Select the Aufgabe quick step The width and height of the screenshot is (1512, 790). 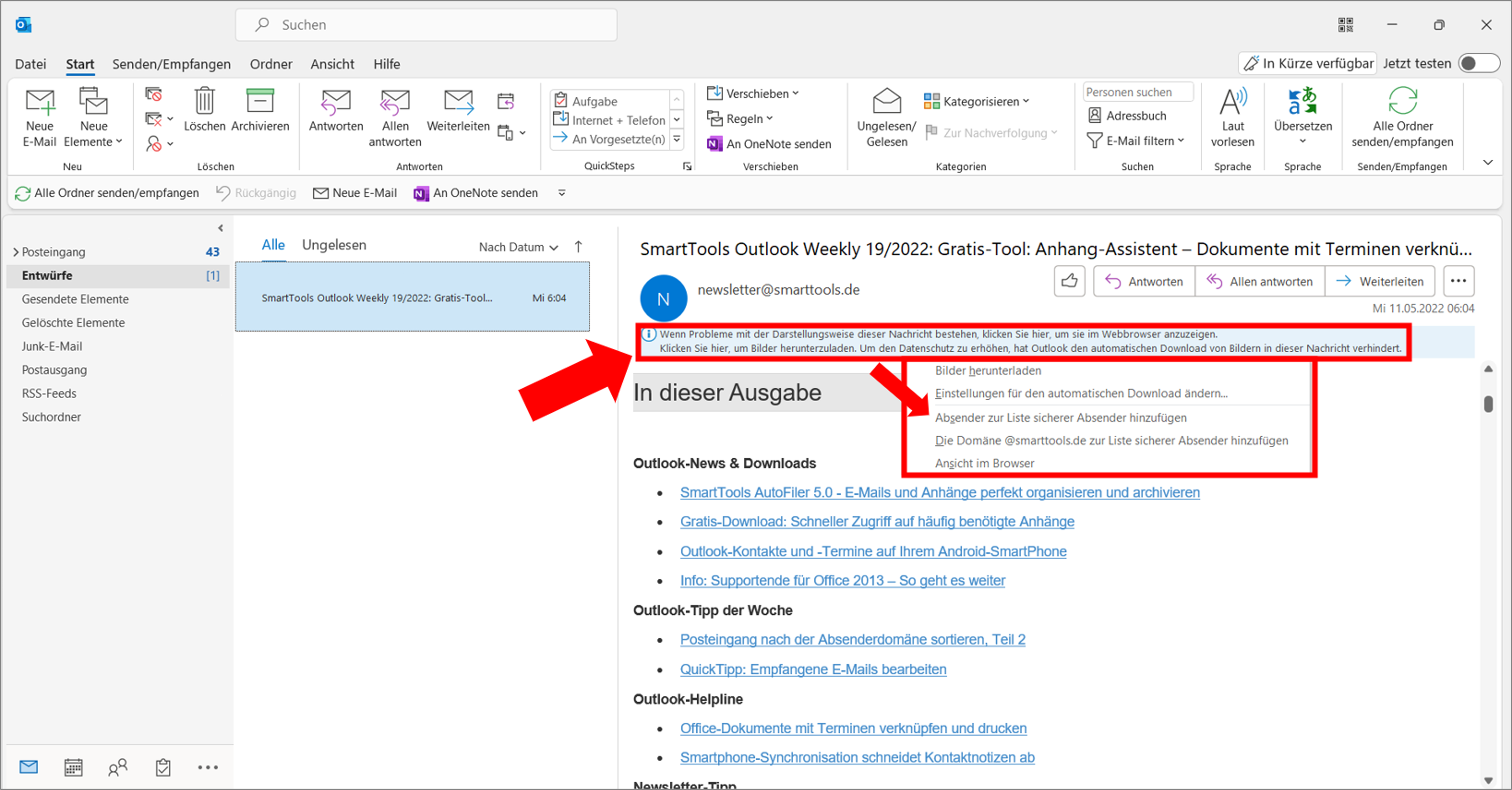point(610,101)
